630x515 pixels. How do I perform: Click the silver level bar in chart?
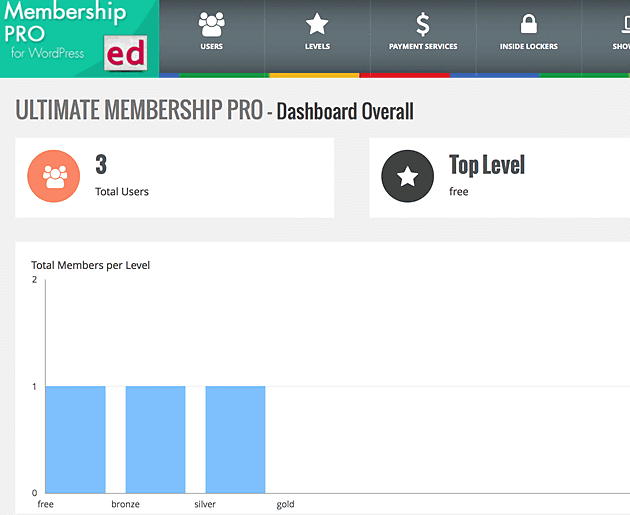[x=235, y=439]
